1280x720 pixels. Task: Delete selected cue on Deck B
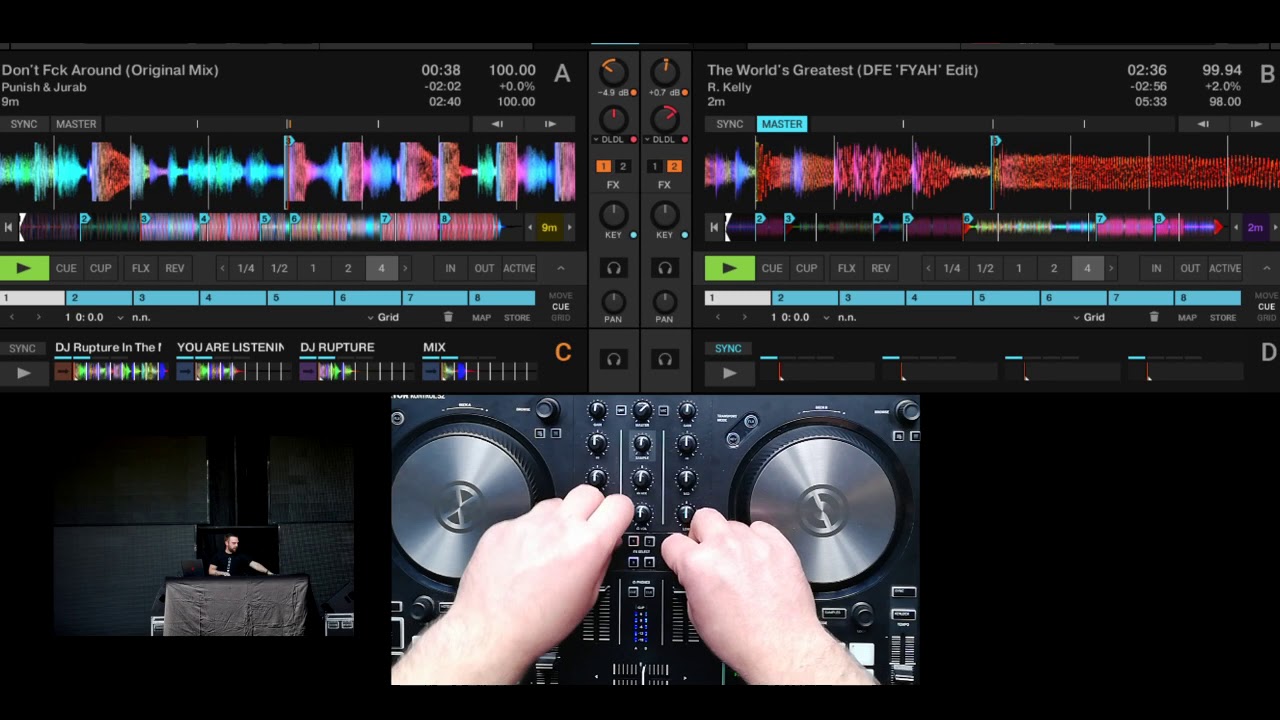(1153, 317)
